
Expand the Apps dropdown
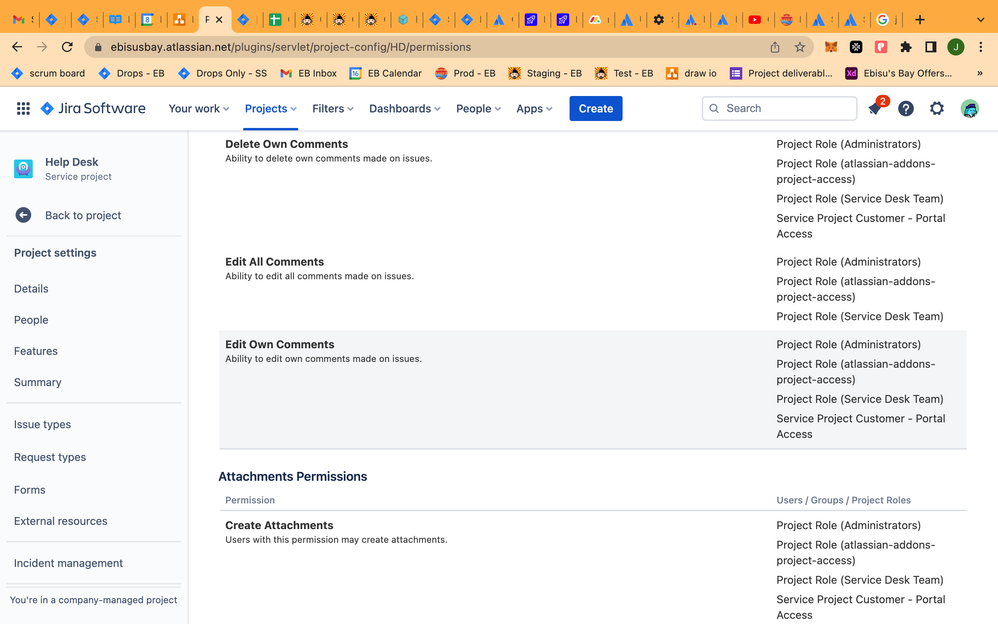pyautogui.click(x=534, y=108)
